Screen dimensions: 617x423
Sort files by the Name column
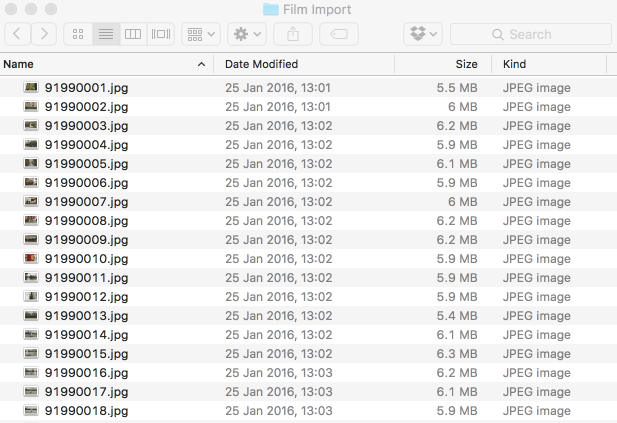106,64
